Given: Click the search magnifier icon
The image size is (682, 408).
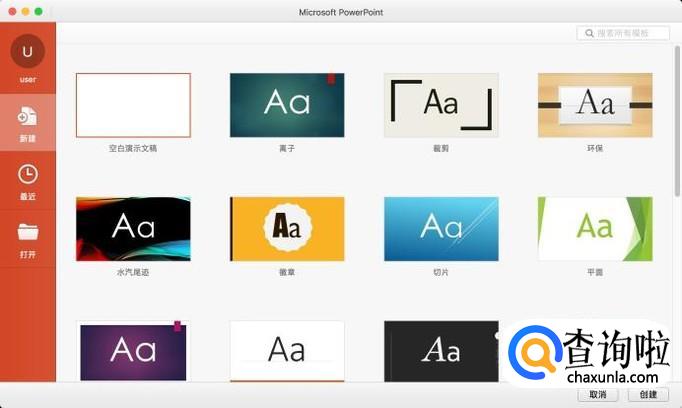Looking at the screenshot, I should (x=589, y=33).
